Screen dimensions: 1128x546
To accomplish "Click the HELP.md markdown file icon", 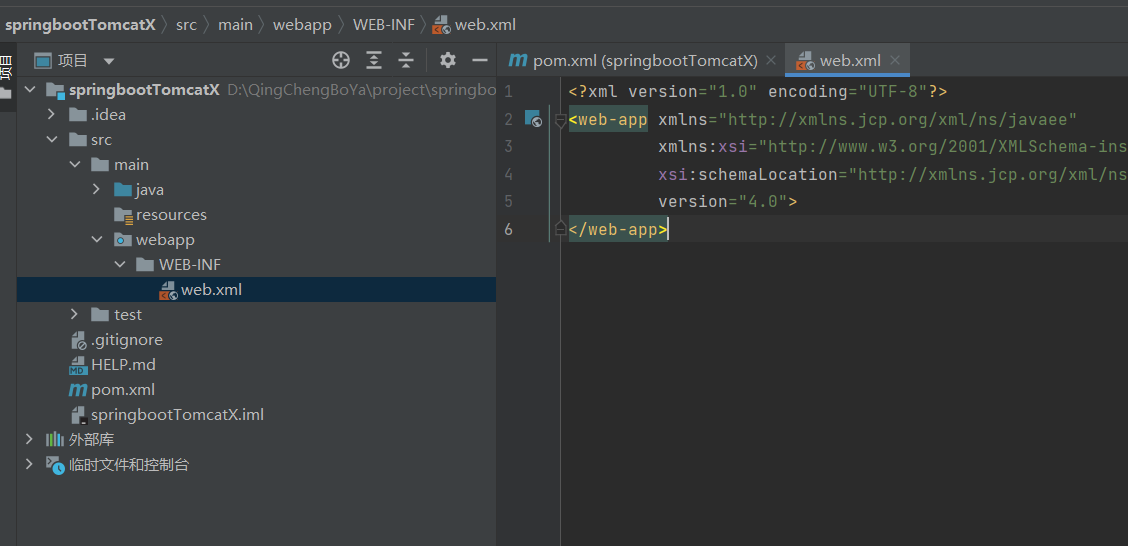I will tap(78, 365).
